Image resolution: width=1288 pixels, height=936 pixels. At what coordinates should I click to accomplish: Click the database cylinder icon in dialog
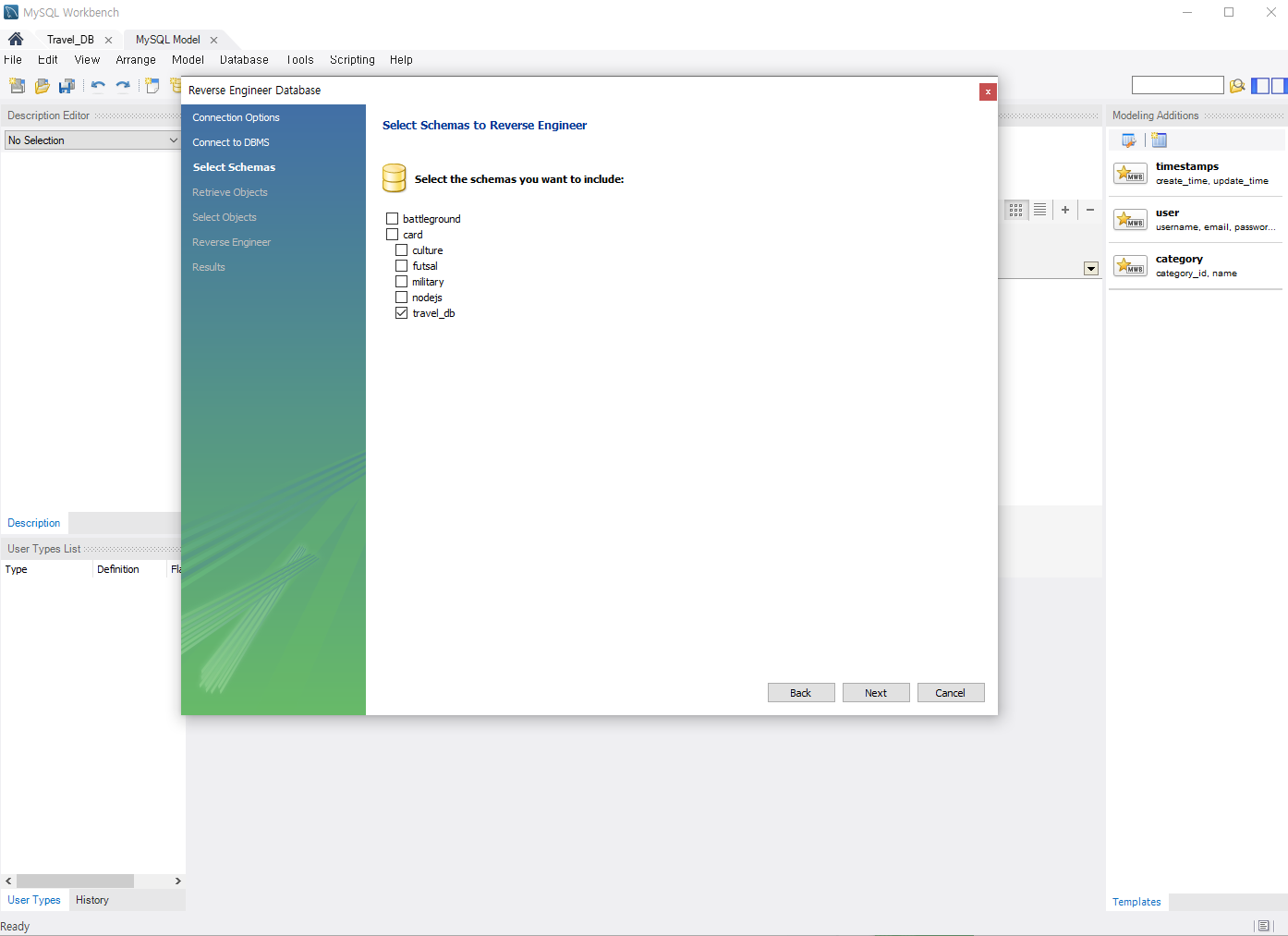tap(395, 178)
